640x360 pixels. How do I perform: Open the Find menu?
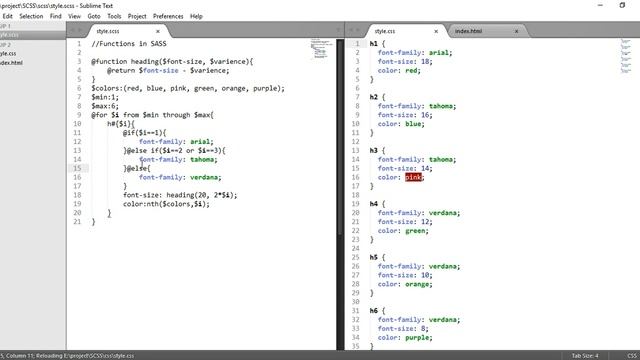pyautogui.click(x=56, y=16)
